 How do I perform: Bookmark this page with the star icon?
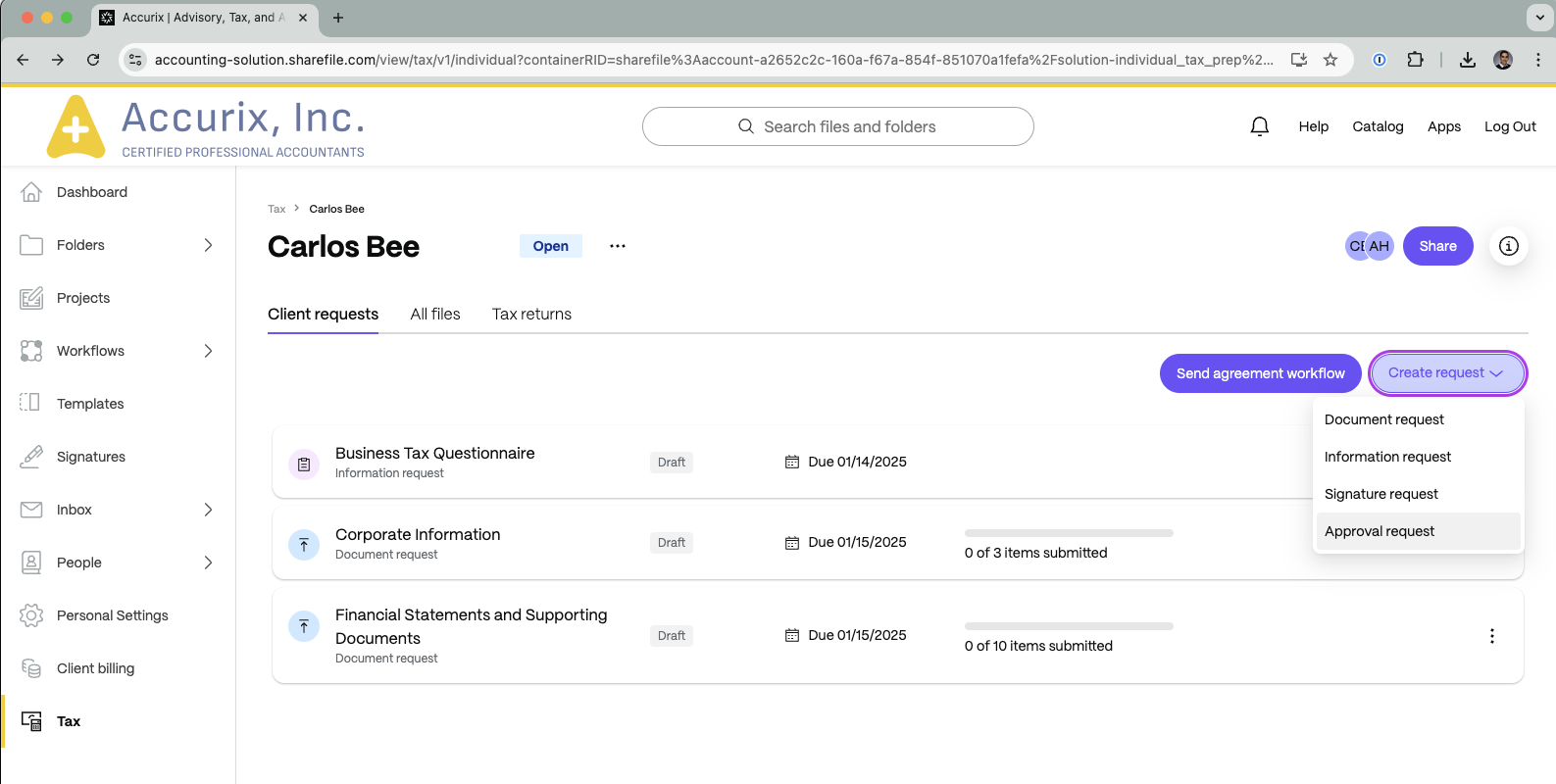pyautogui.click(x=1330, y=60)
